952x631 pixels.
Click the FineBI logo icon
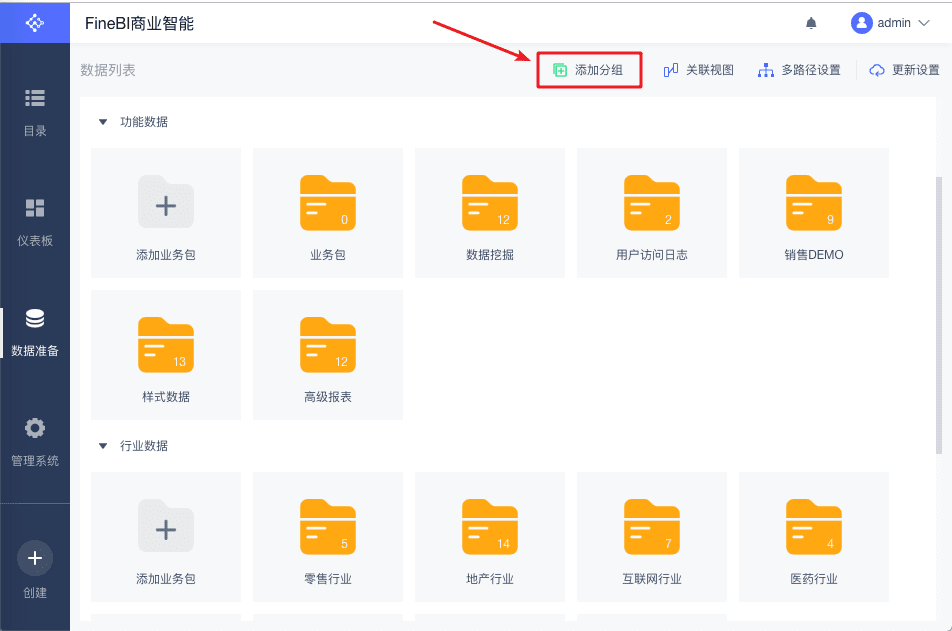pos(35,23)
